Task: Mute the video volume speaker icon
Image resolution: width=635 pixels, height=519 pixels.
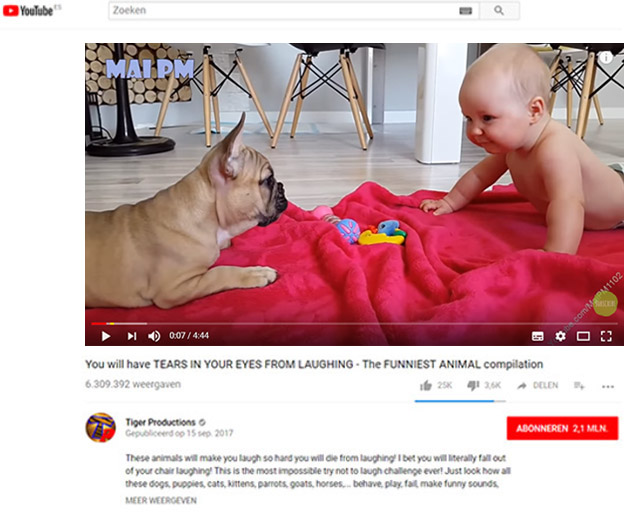Action: point(154,336)
